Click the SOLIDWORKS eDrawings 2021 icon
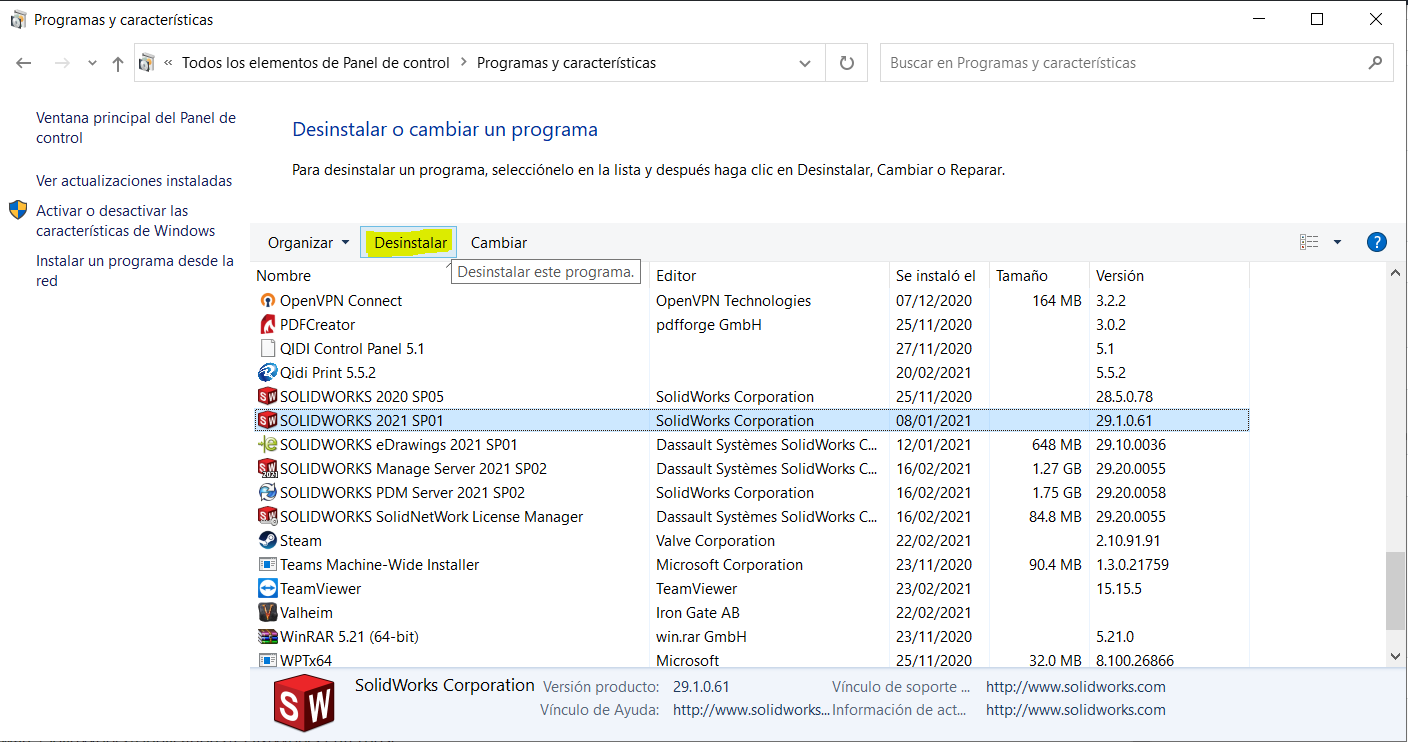Screen dimensions: 1408x742 click(267, 445)
